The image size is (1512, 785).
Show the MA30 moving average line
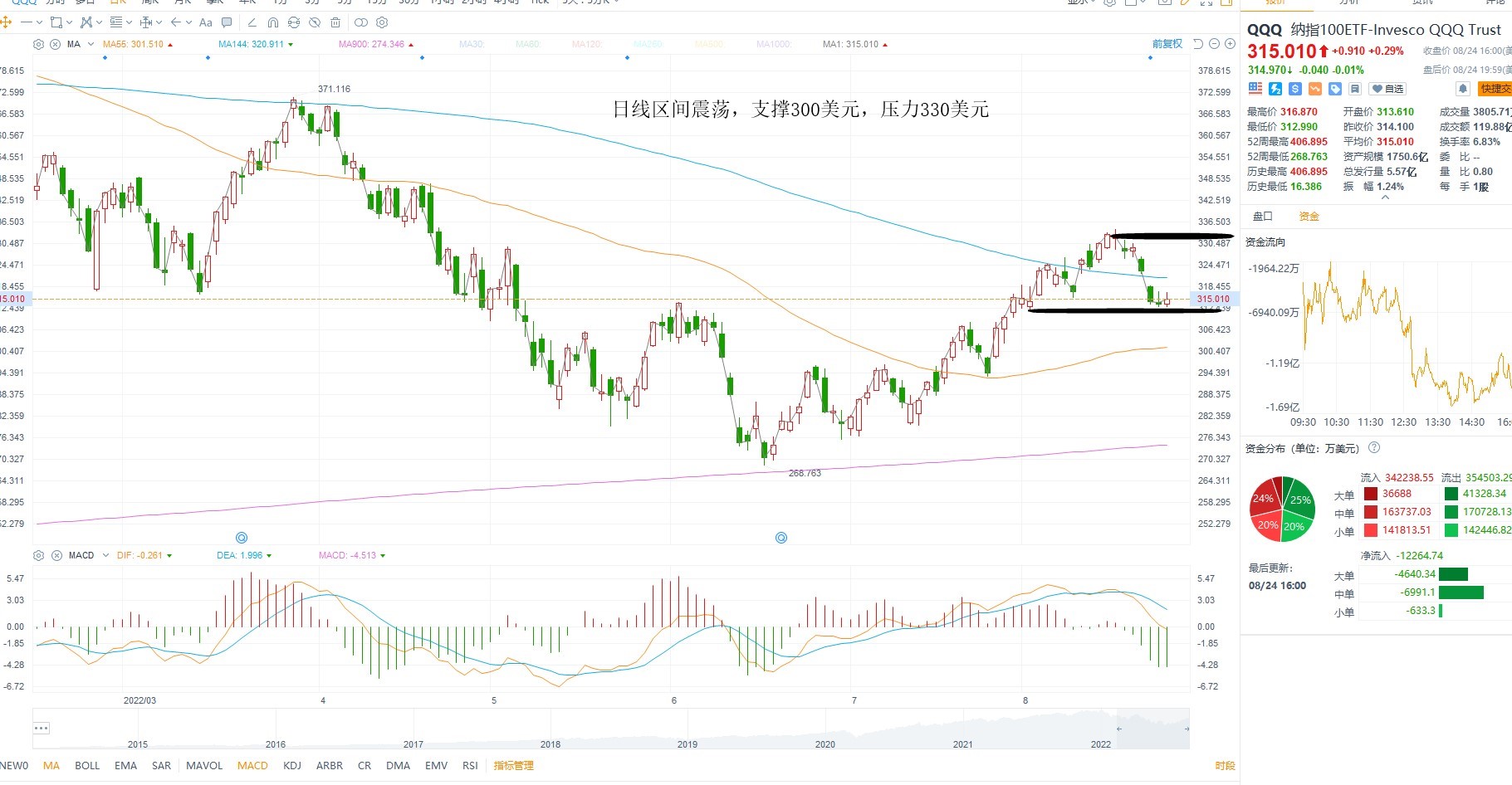pos(472,44)
